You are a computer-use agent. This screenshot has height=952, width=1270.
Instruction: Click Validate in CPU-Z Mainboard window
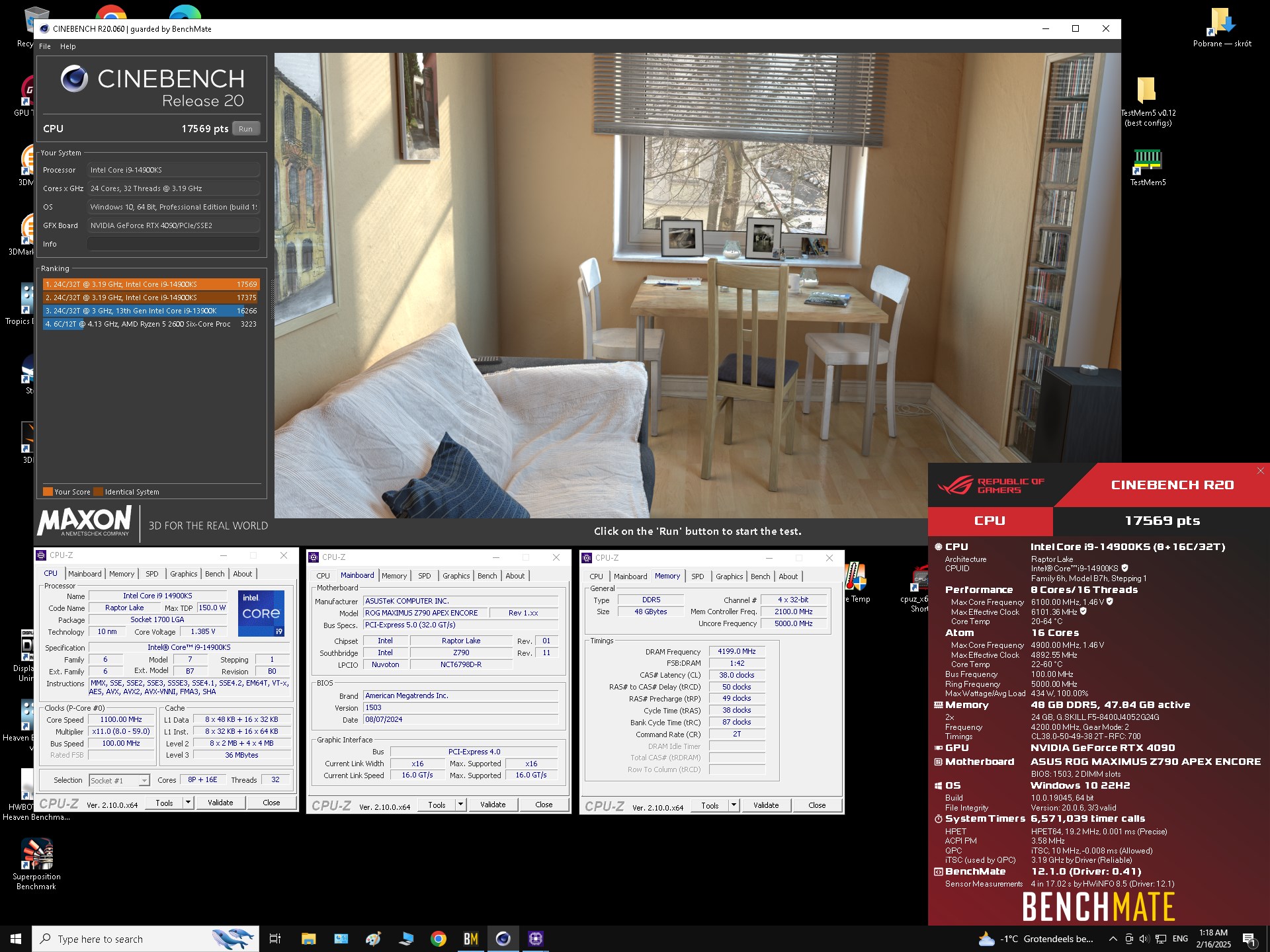pos(493,805)
